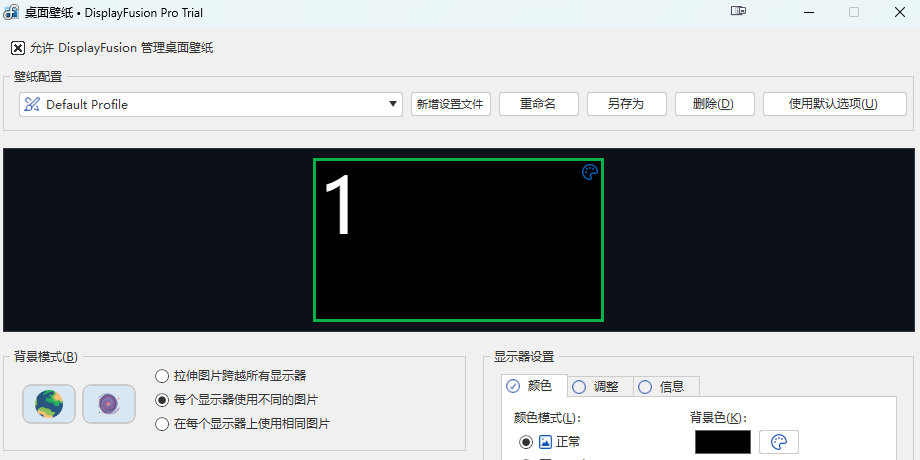Click the 使用默认选项(U) button

point(834,104)
